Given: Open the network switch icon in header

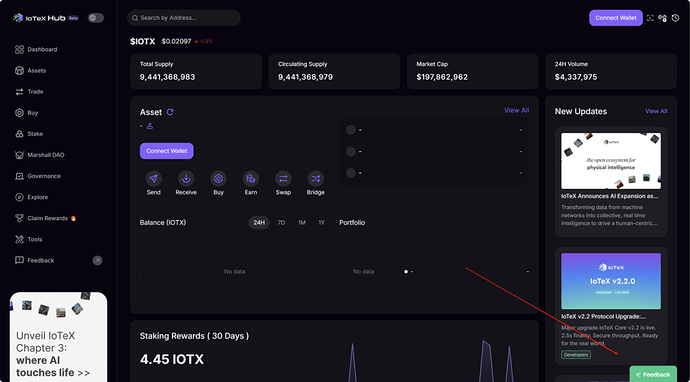Looking at the screenshot, I should (662, 18).
